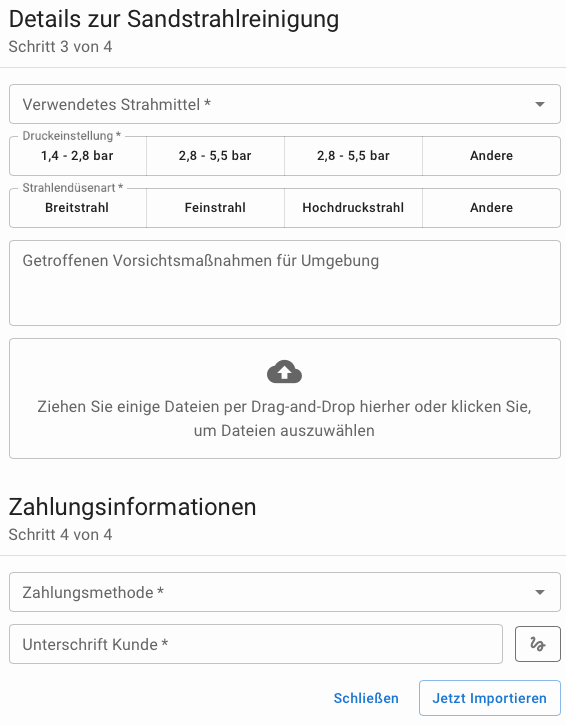The image size is (566, 725).
Task: Focus the Getroffenen Vorsichtsmaßnahmen text area
Action: (285, 283)
